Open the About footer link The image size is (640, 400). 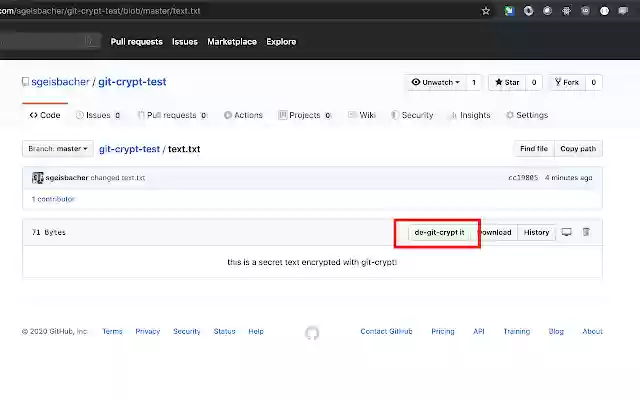tap(592, 331)
